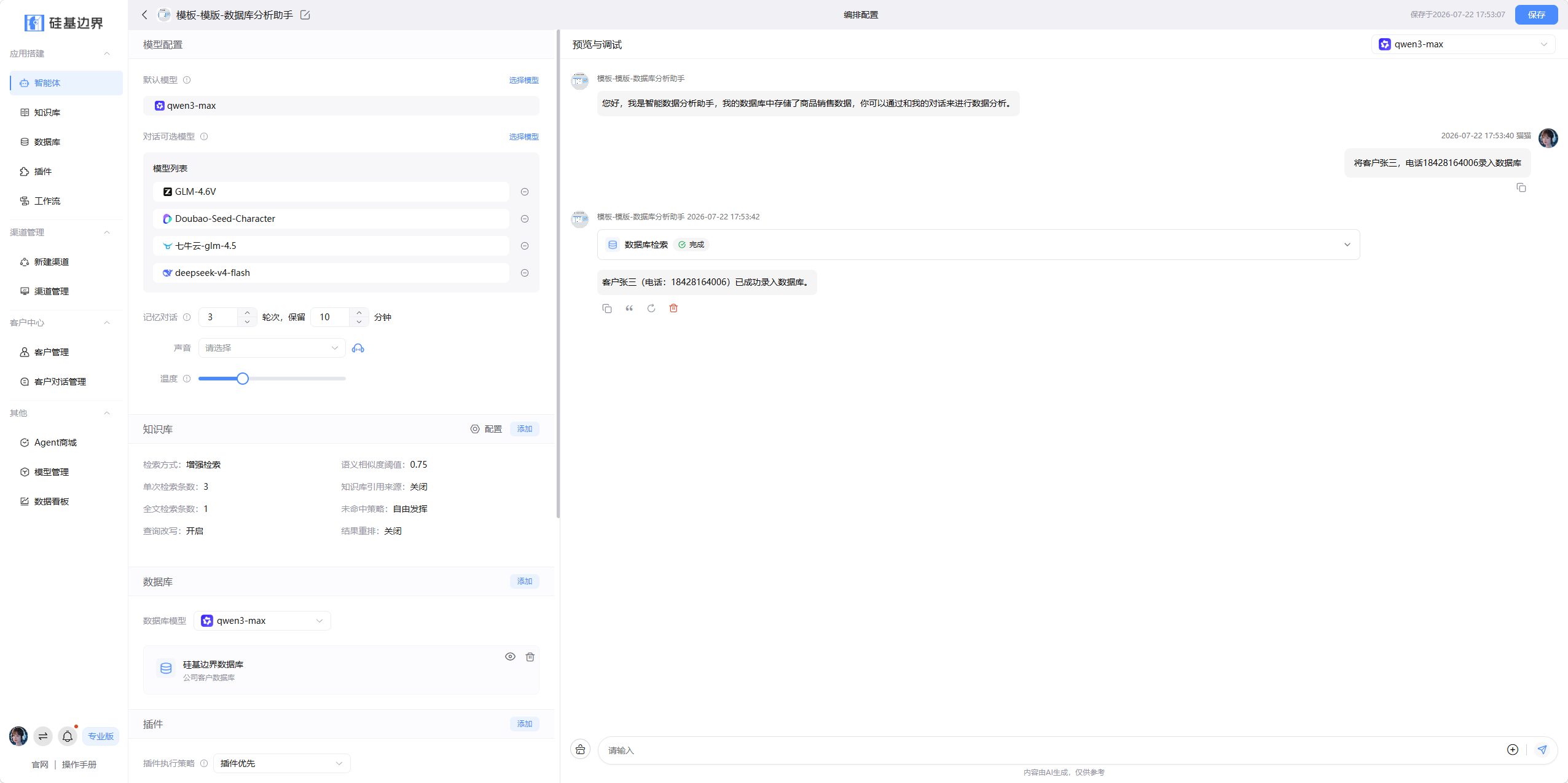Click the 专业版 badge
This screenshot has height=783, width=1568.
pos(100,736)
